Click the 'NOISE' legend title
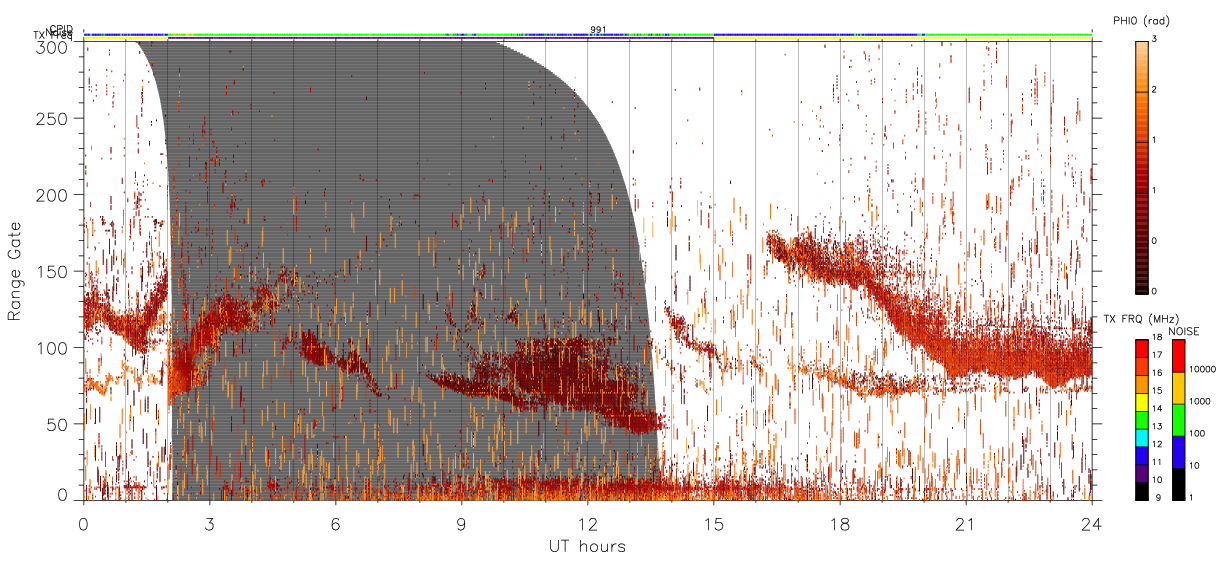Viewport: 1228px width, 567px height. pos(1184,330)
